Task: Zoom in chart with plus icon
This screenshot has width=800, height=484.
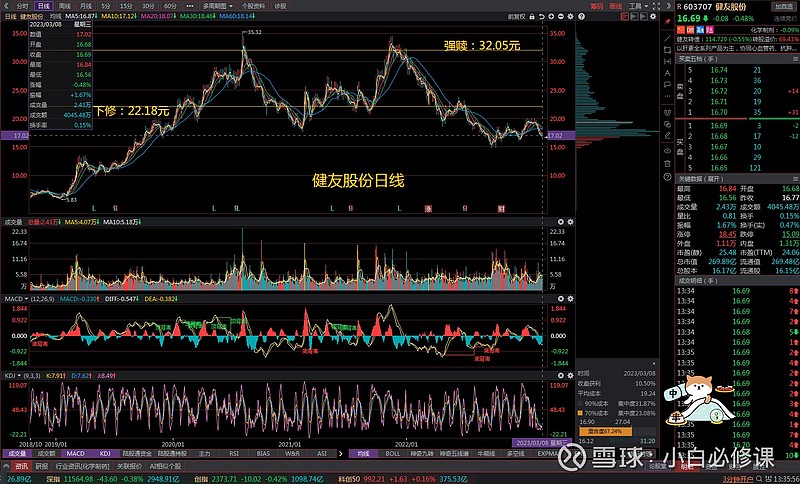Action: tap(551, 17)
